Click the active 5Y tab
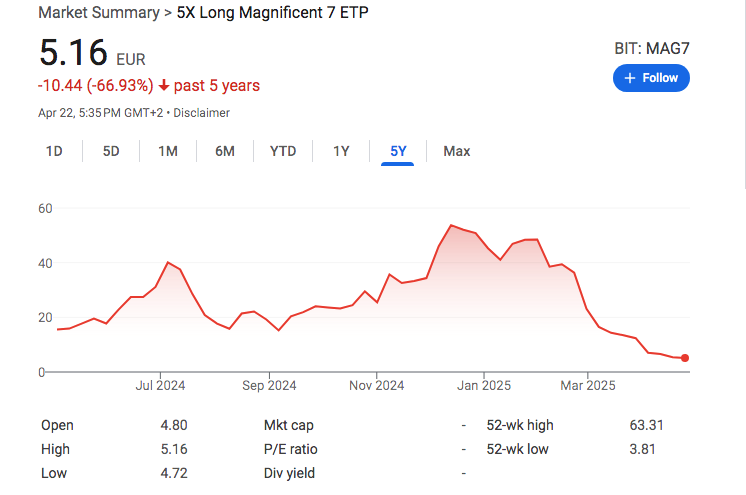 398,151
